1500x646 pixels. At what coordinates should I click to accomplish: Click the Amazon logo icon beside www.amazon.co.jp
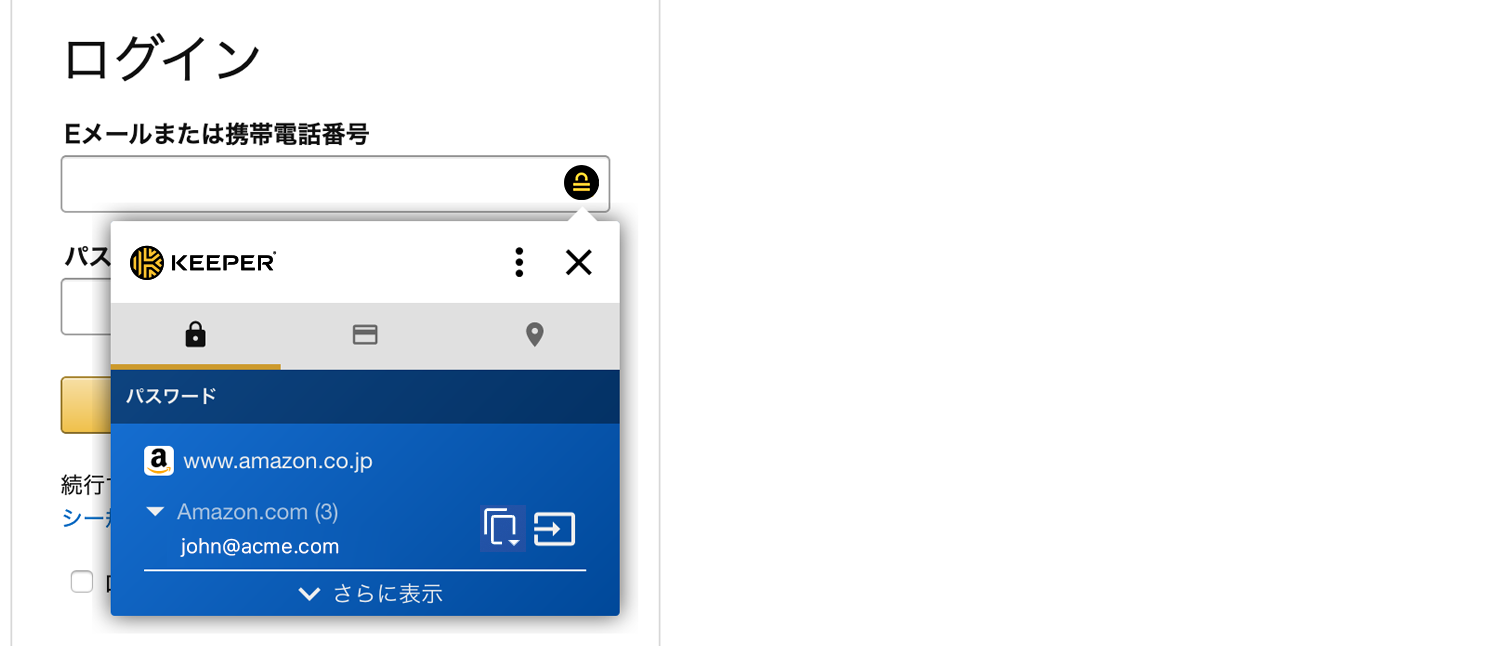(x=158, y=461)
